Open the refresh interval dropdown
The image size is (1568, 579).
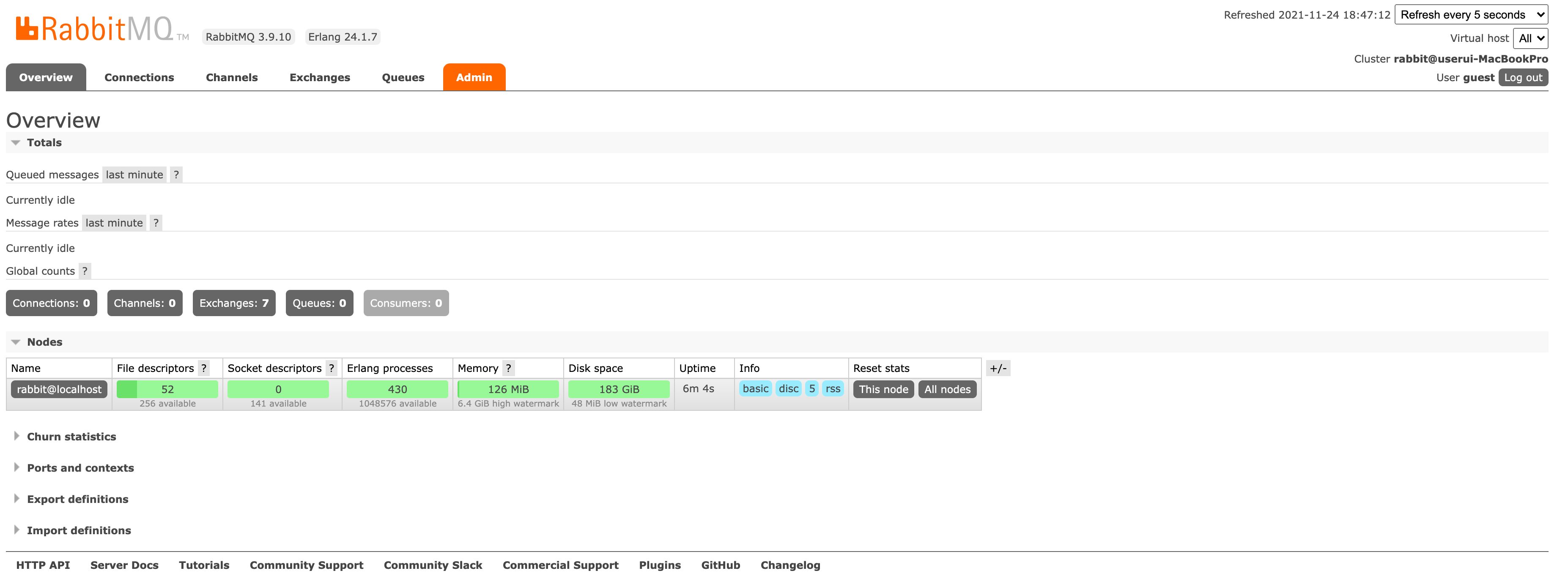coord(1471,15)
